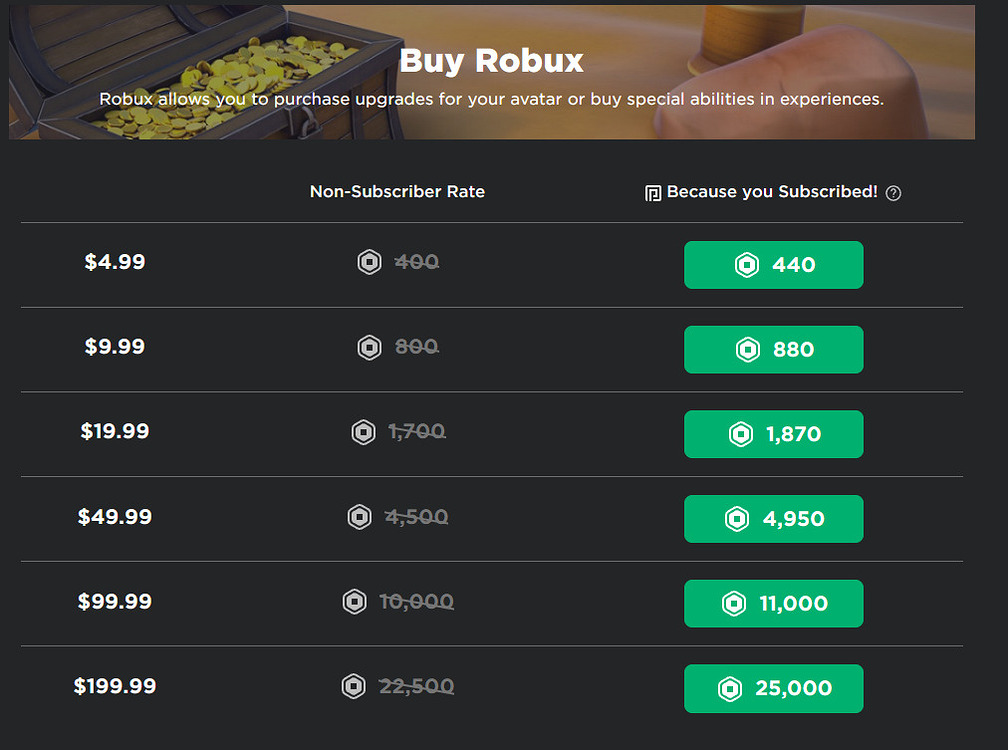
Task: Select the 11,000 Robux green button
Action: tap(773, 603)
